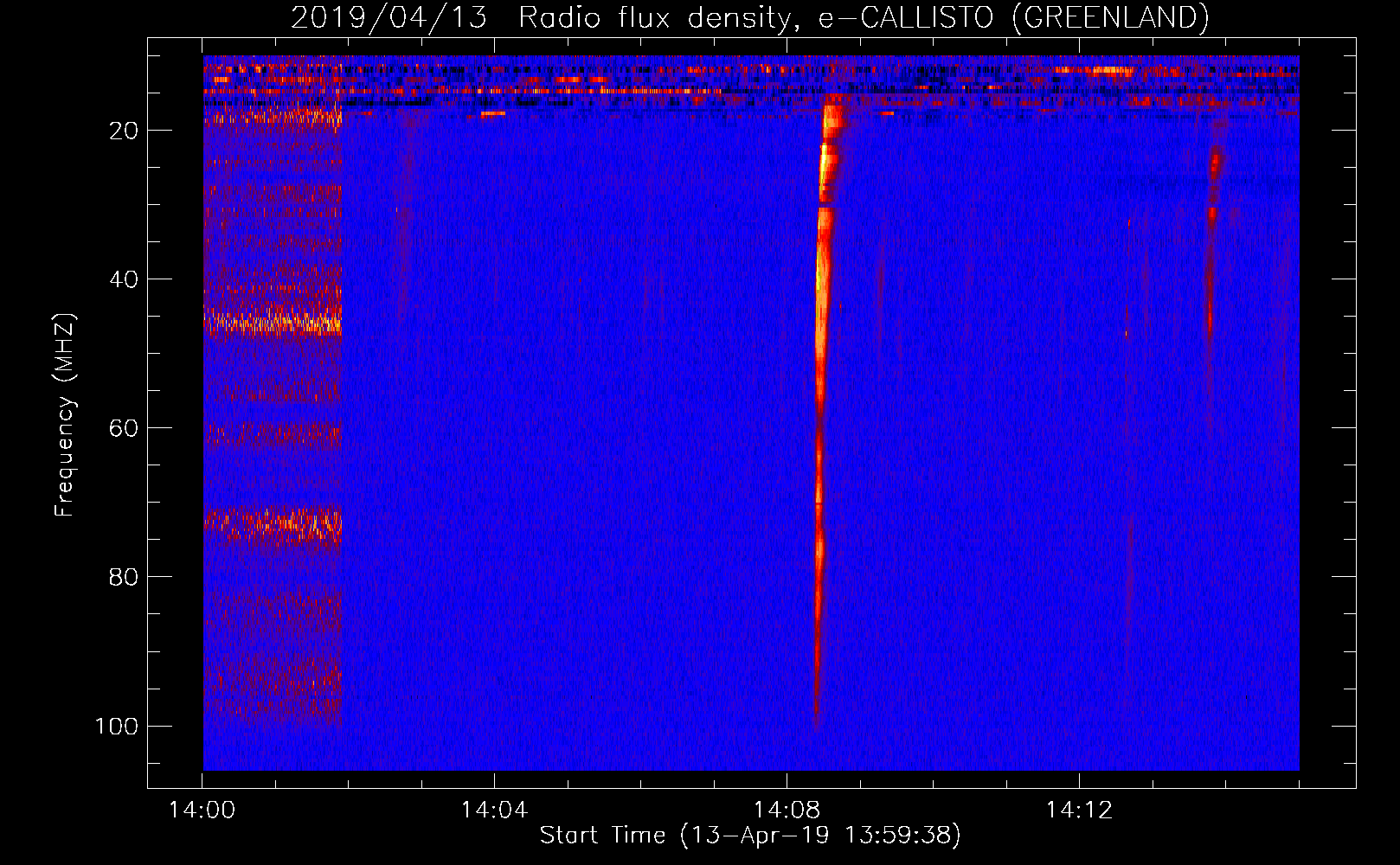Click the 'Start Time (13-Apr-19 13:59:38)' x-axis label

click(750, 836)
